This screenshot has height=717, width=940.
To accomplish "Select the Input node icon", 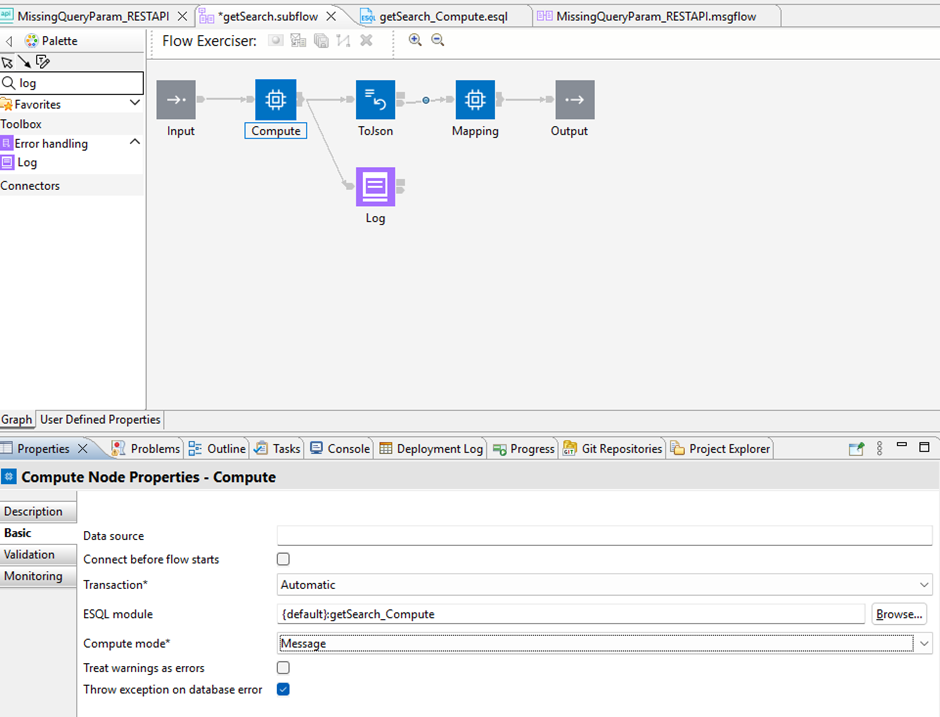I will tap(176, 100).
